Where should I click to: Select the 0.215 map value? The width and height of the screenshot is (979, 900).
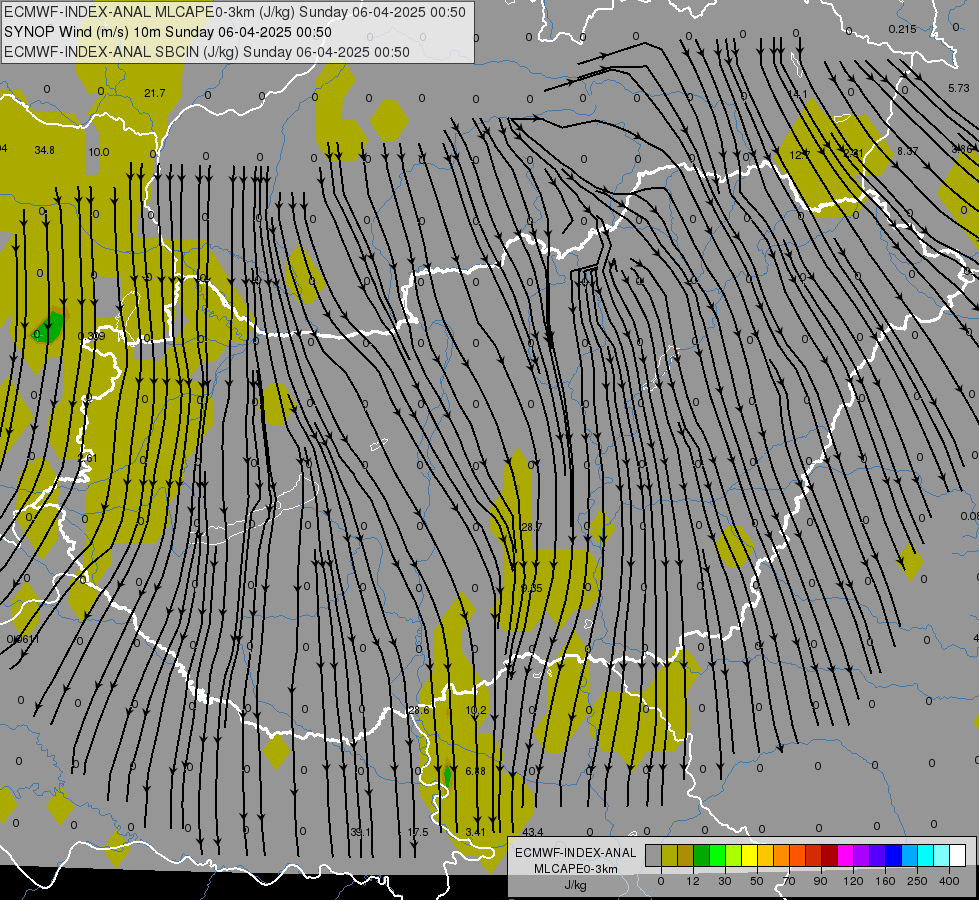pos(902,29)
